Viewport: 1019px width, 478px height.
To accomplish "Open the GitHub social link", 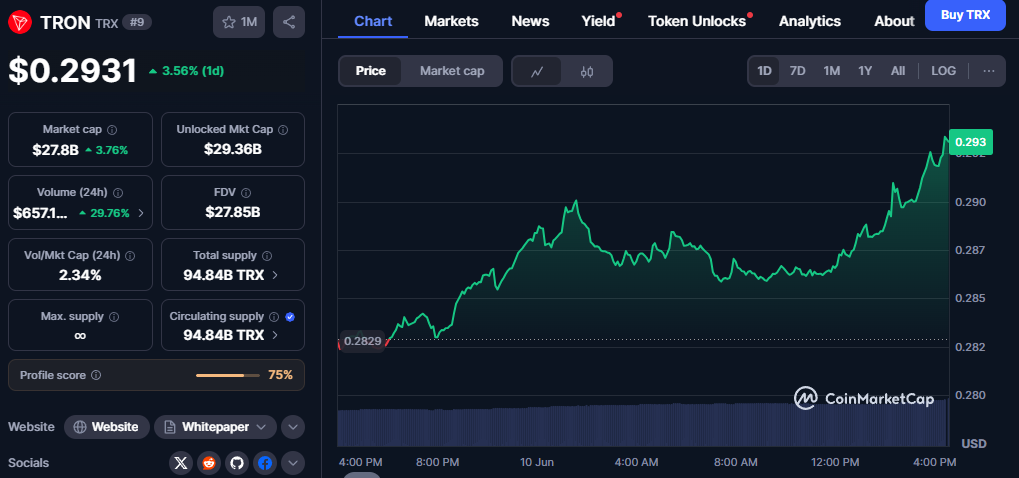I will point(237,463).
